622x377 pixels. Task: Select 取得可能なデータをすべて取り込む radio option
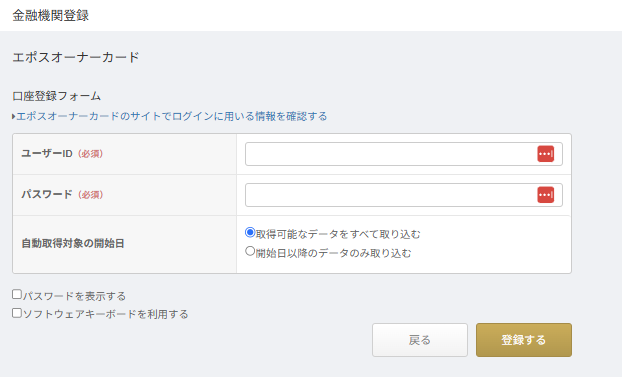[x=250, y=233]
